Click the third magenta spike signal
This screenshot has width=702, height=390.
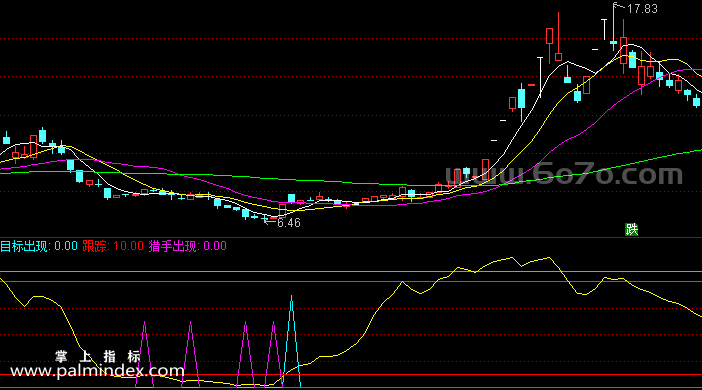point(245,354)
